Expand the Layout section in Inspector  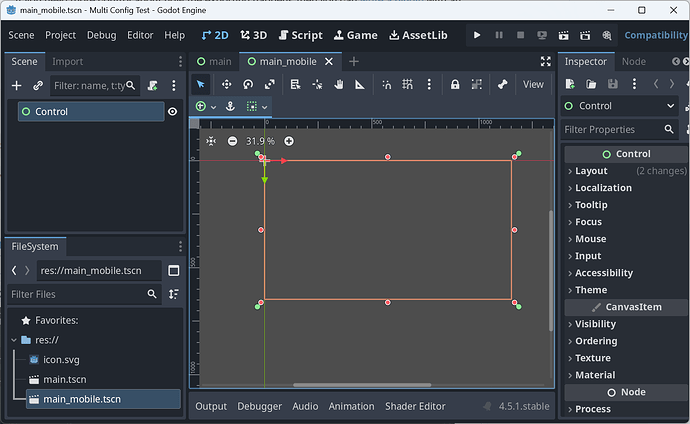click(591, 171)
